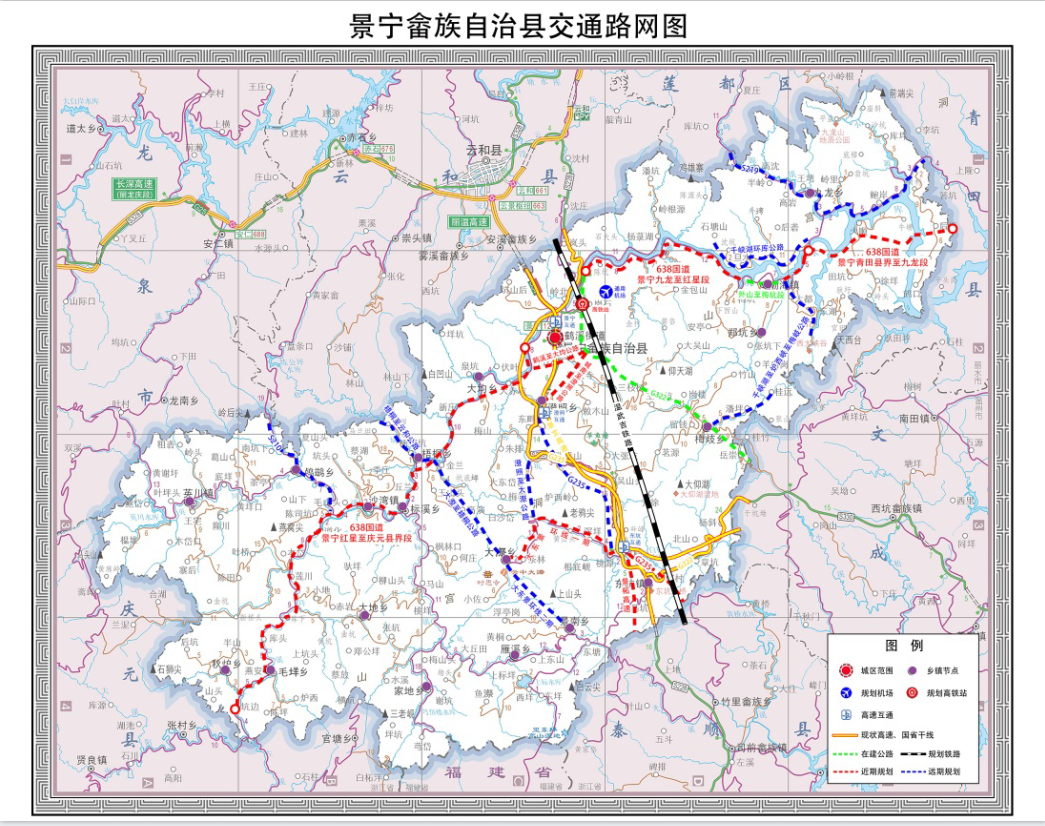1045x826 pixels.
Task: Click the 景宁青田县界至九龙段 route label
Action: pyautogui.click(x=883, y=263)
